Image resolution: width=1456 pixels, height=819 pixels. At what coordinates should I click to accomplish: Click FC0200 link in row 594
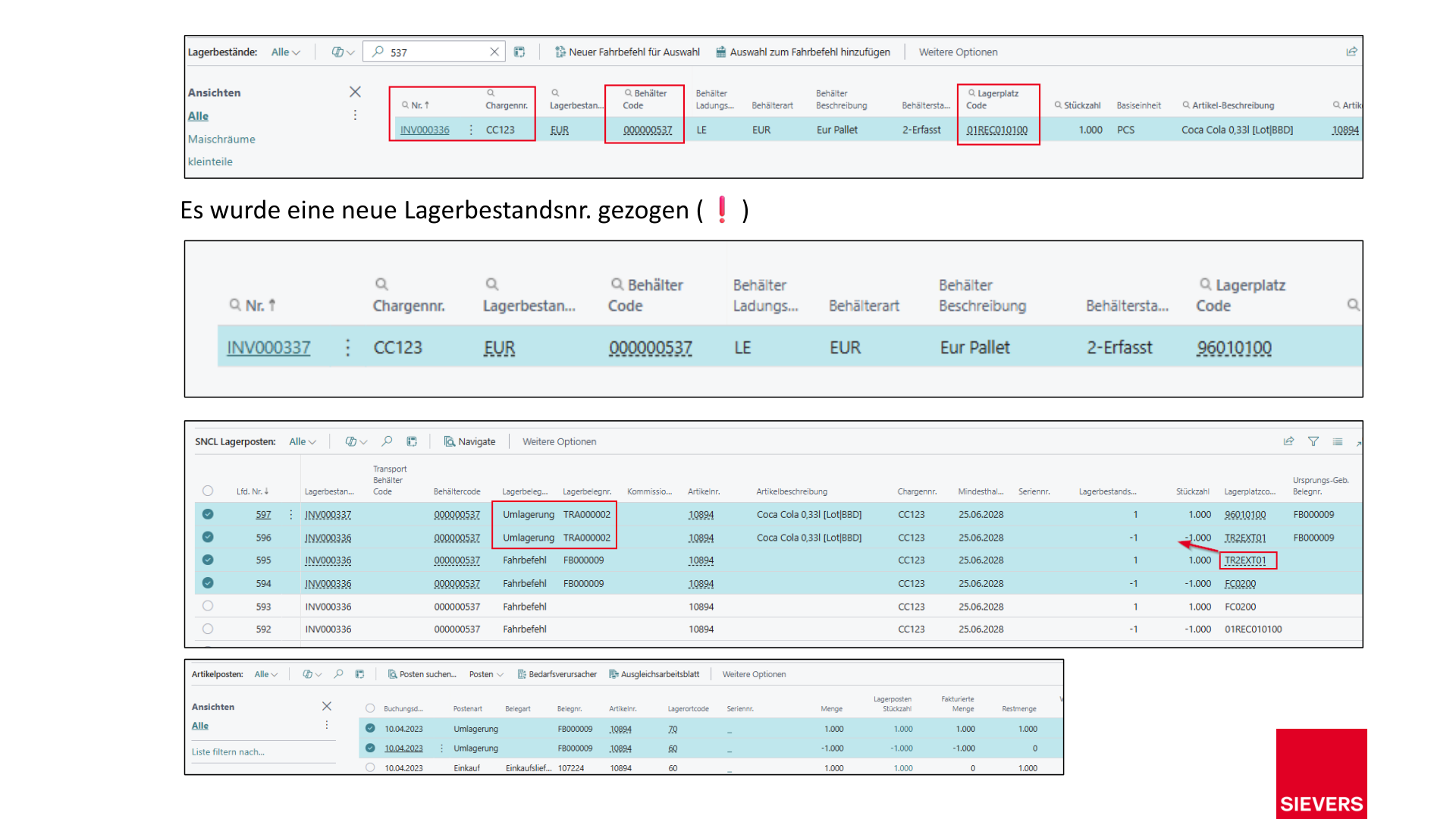[x=1240, y=583]
